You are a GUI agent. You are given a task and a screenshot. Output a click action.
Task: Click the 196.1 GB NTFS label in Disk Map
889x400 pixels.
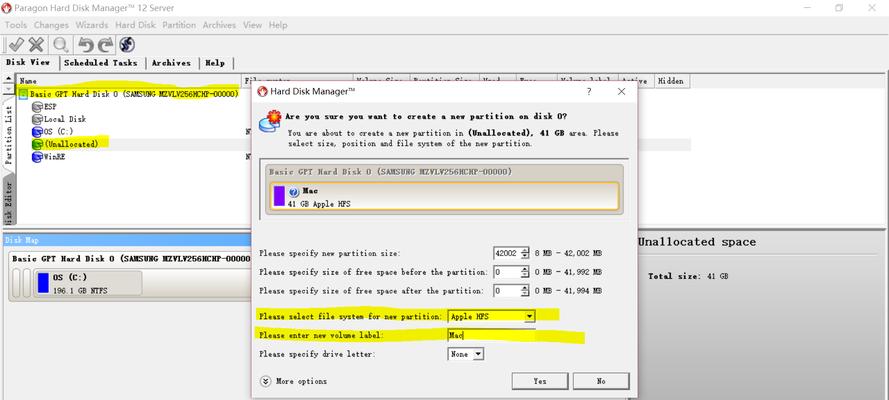(x=80, y=291)
